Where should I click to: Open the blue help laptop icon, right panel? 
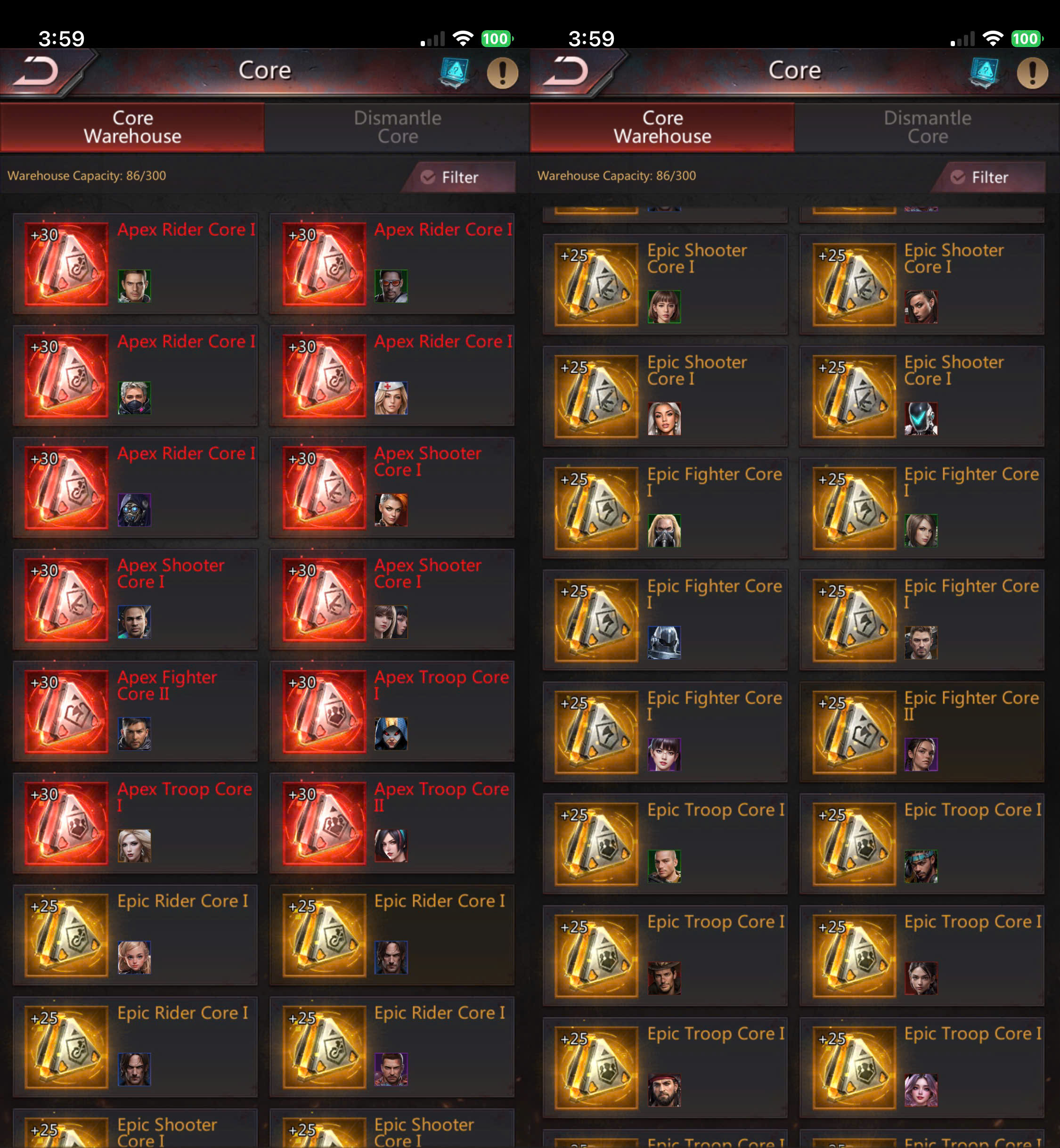point(984,73)
